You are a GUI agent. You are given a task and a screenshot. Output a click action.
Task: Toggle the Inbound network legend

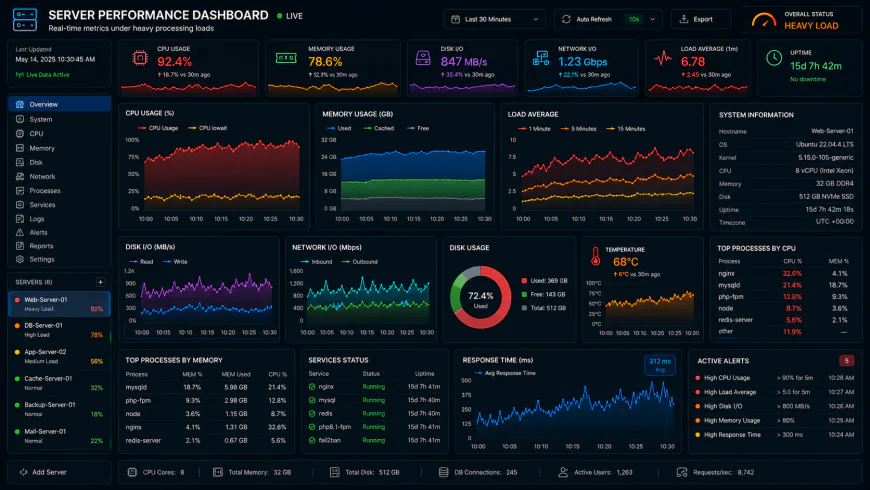click(x=316, y=261)
